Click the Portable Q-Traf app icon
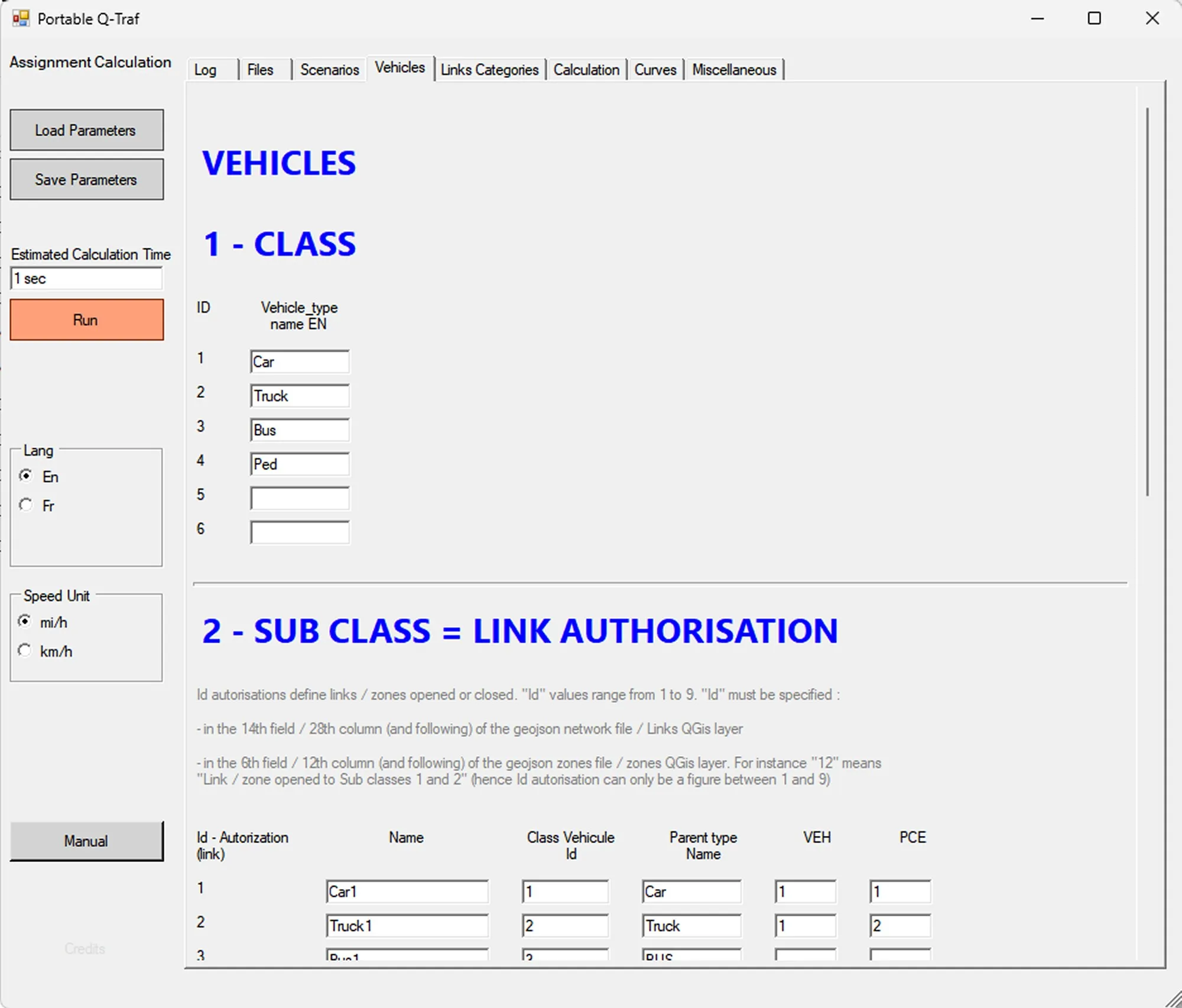This screenshot has width=1182, height=1008. [x=21, y=19]
